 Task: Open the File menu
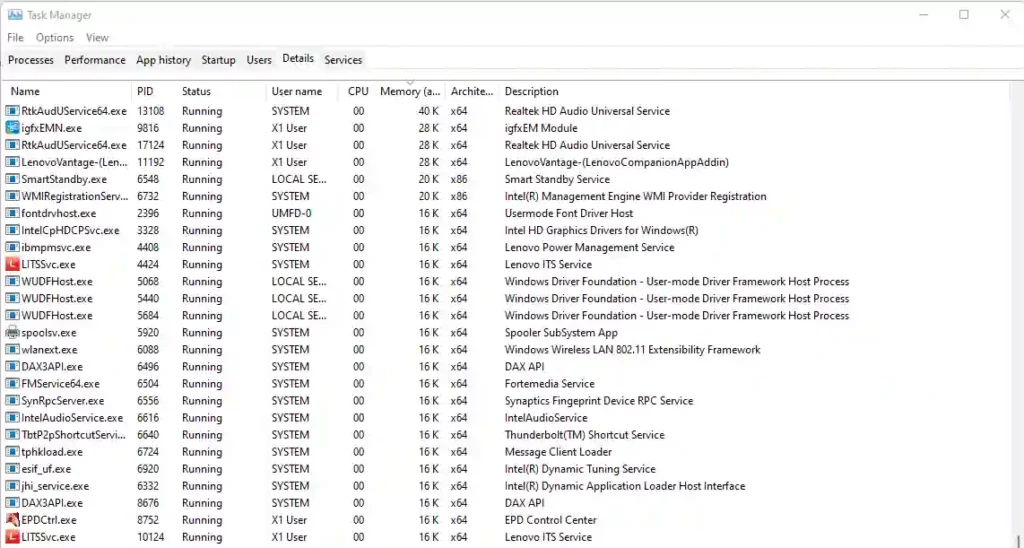(16, 38)
